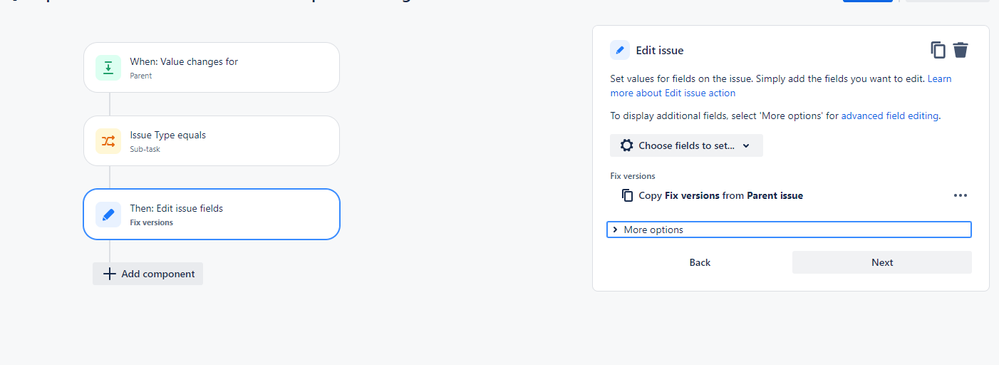Select Then: Edit issue fields action
The height and width of the screenshot is (365, 999).
(x=212, y=214)
